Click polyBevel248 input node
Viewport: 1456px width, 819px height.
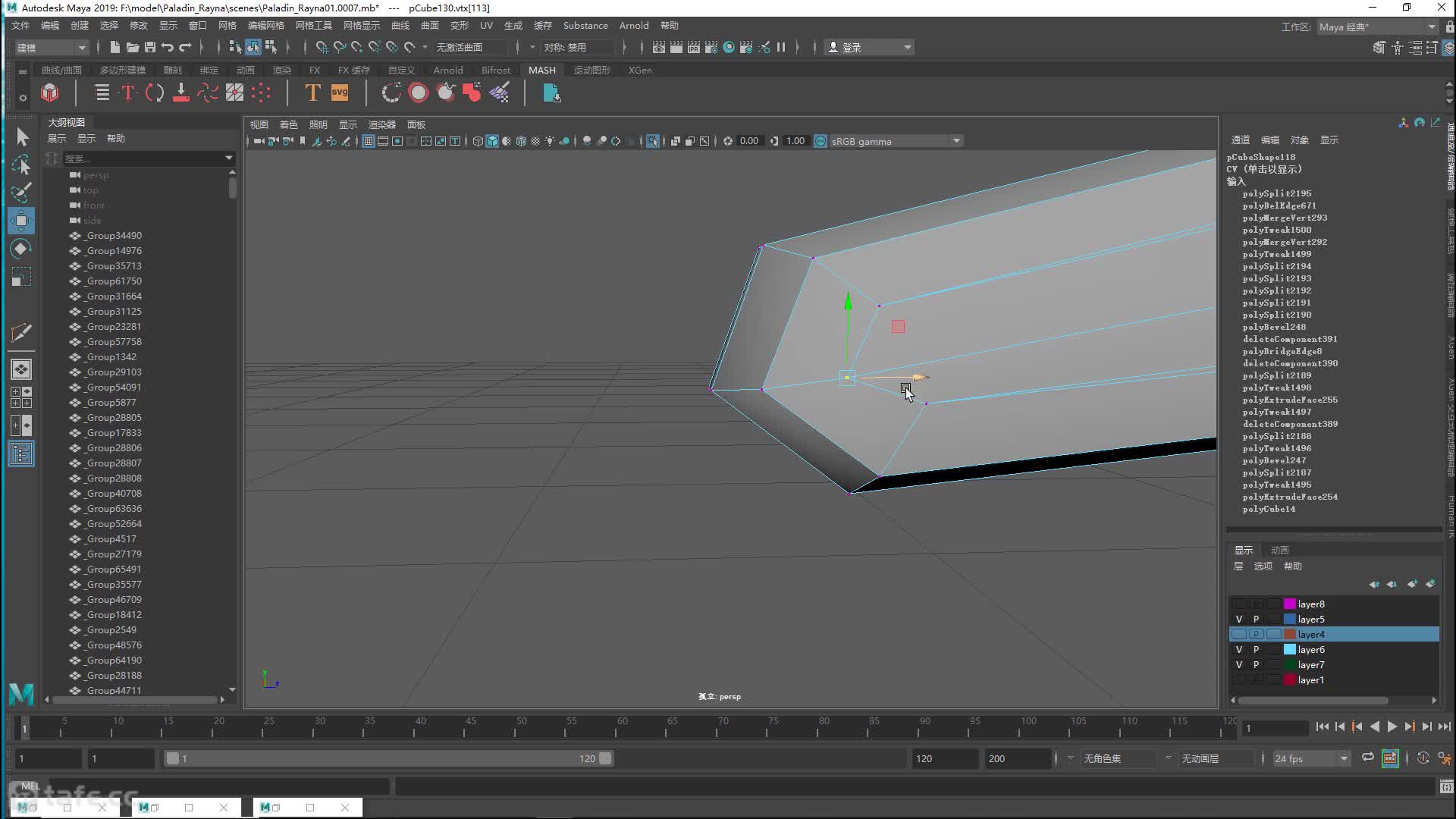(1274, 327)
